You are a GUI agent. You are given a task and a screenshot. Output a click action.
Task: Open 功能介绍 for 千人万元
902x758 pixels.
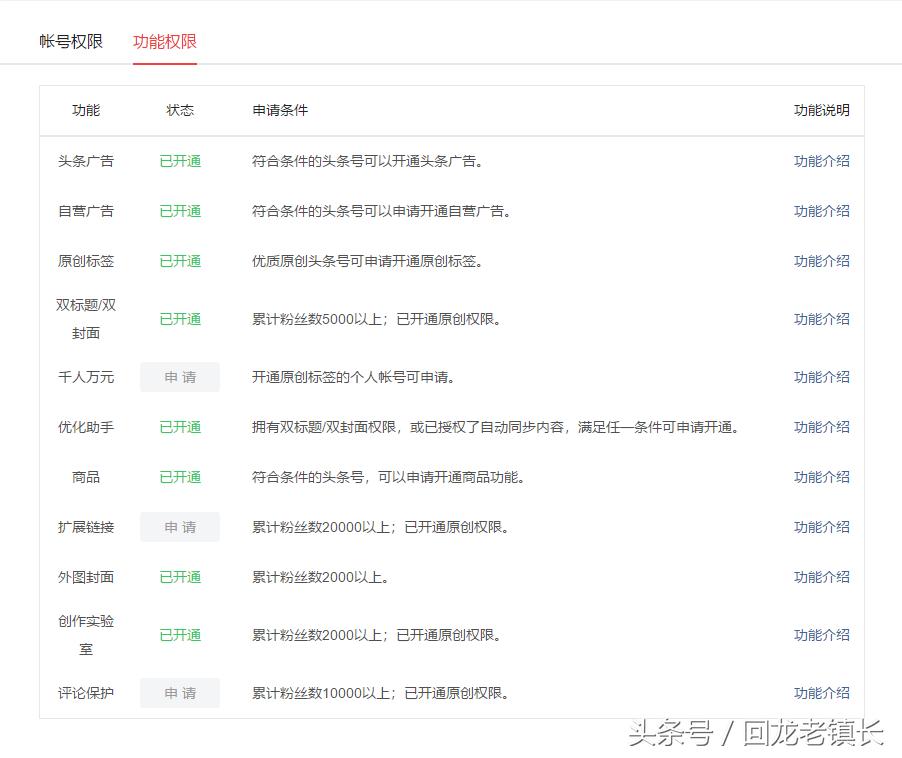pos(821,377)
